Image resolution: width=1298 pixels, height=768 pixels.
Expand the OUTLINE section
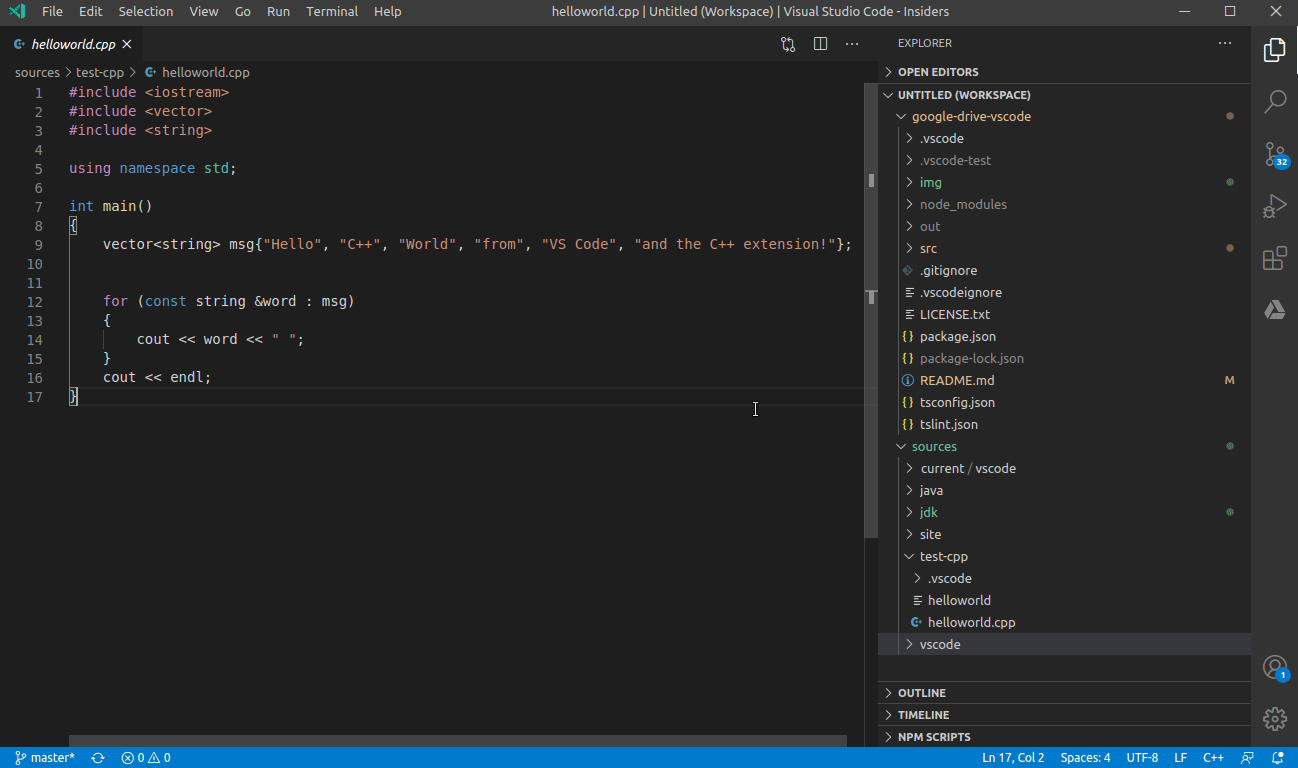click(921, 693)
